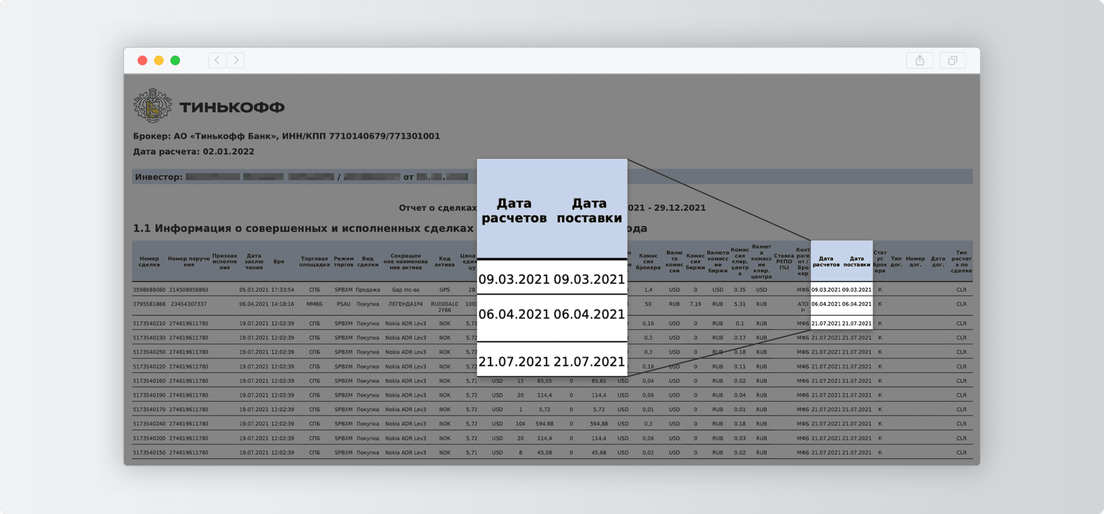This screenshot has width=1104, height=514.
Task: Click the PSAU trading mode cell
Action: pos(344,304)
